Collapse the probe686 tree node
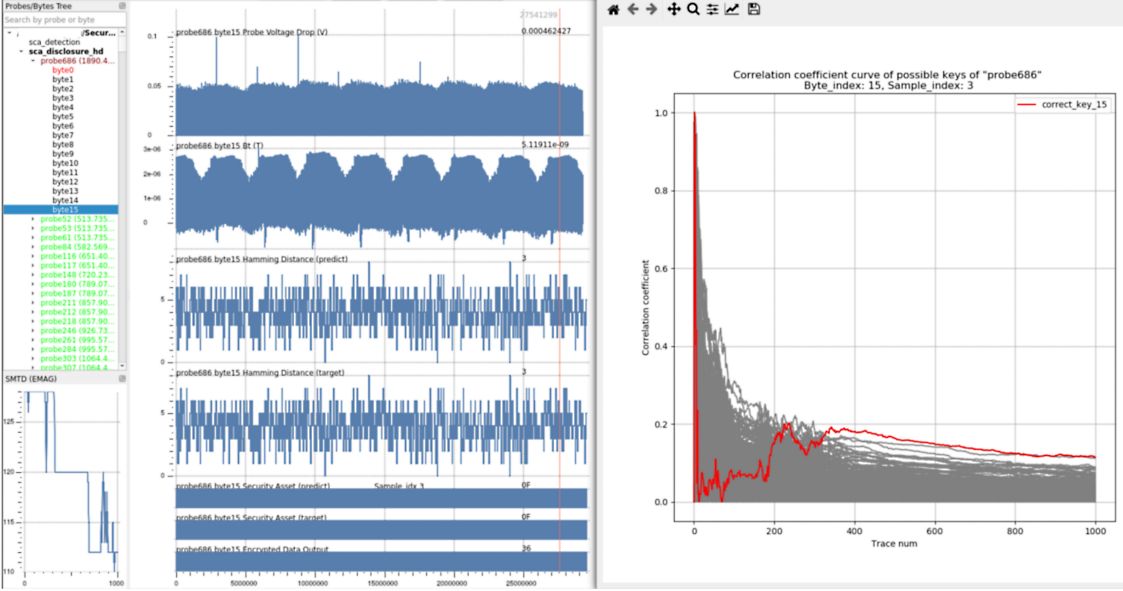The width and height of the screenshot is (1123, 591). pos(32,61)
